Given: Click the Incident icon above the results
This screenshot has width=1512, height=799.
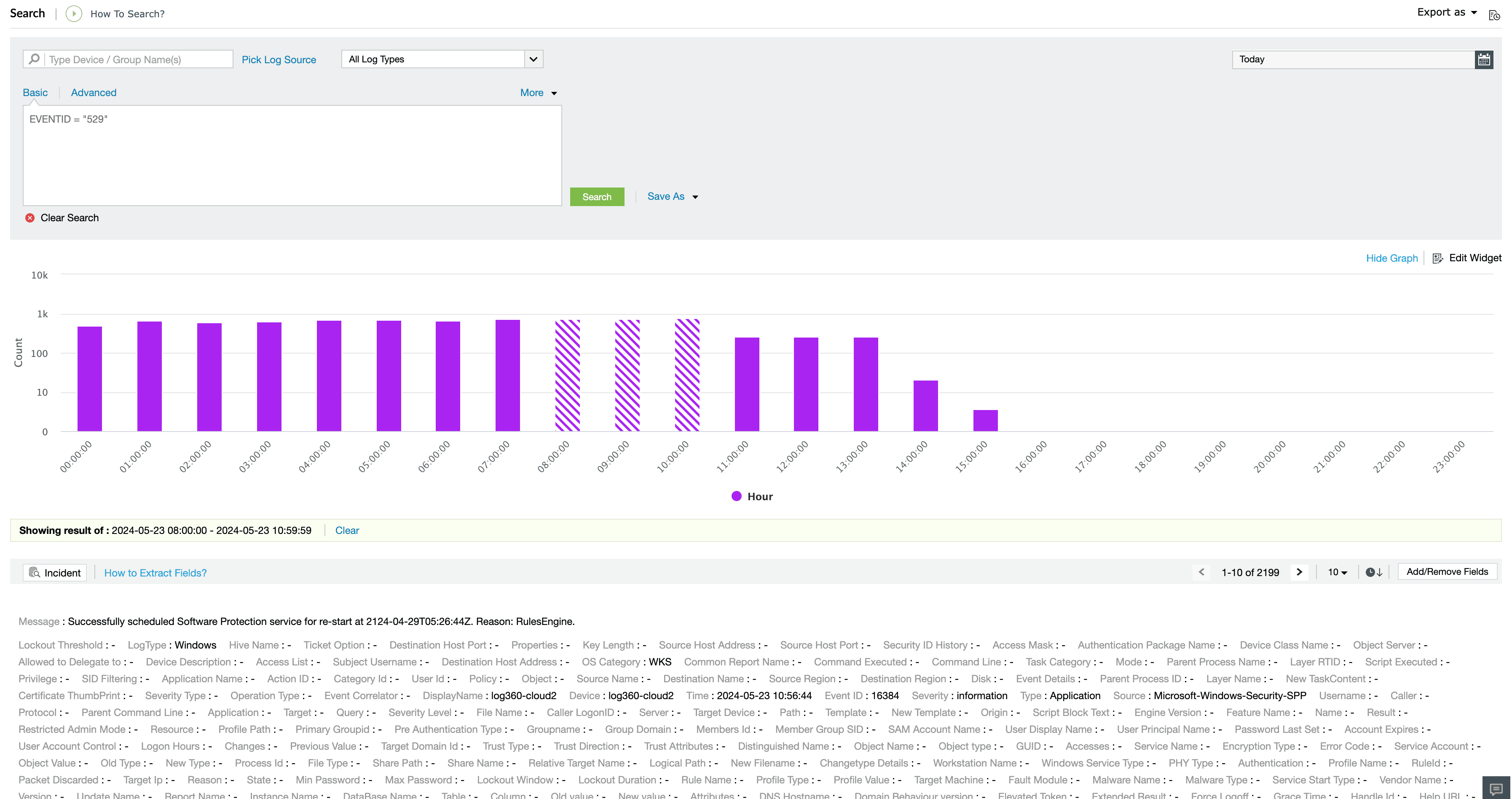Looking at the screenshot, I should (55, 572).
